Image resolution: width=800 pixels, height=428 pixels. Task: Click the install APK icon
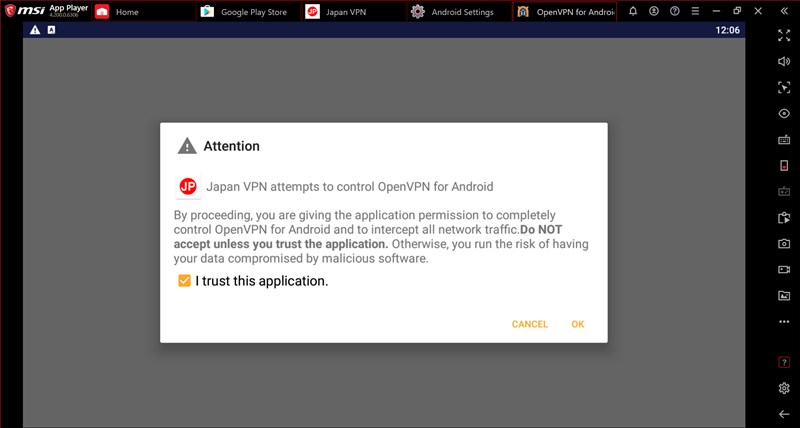(x=784, y=218)
